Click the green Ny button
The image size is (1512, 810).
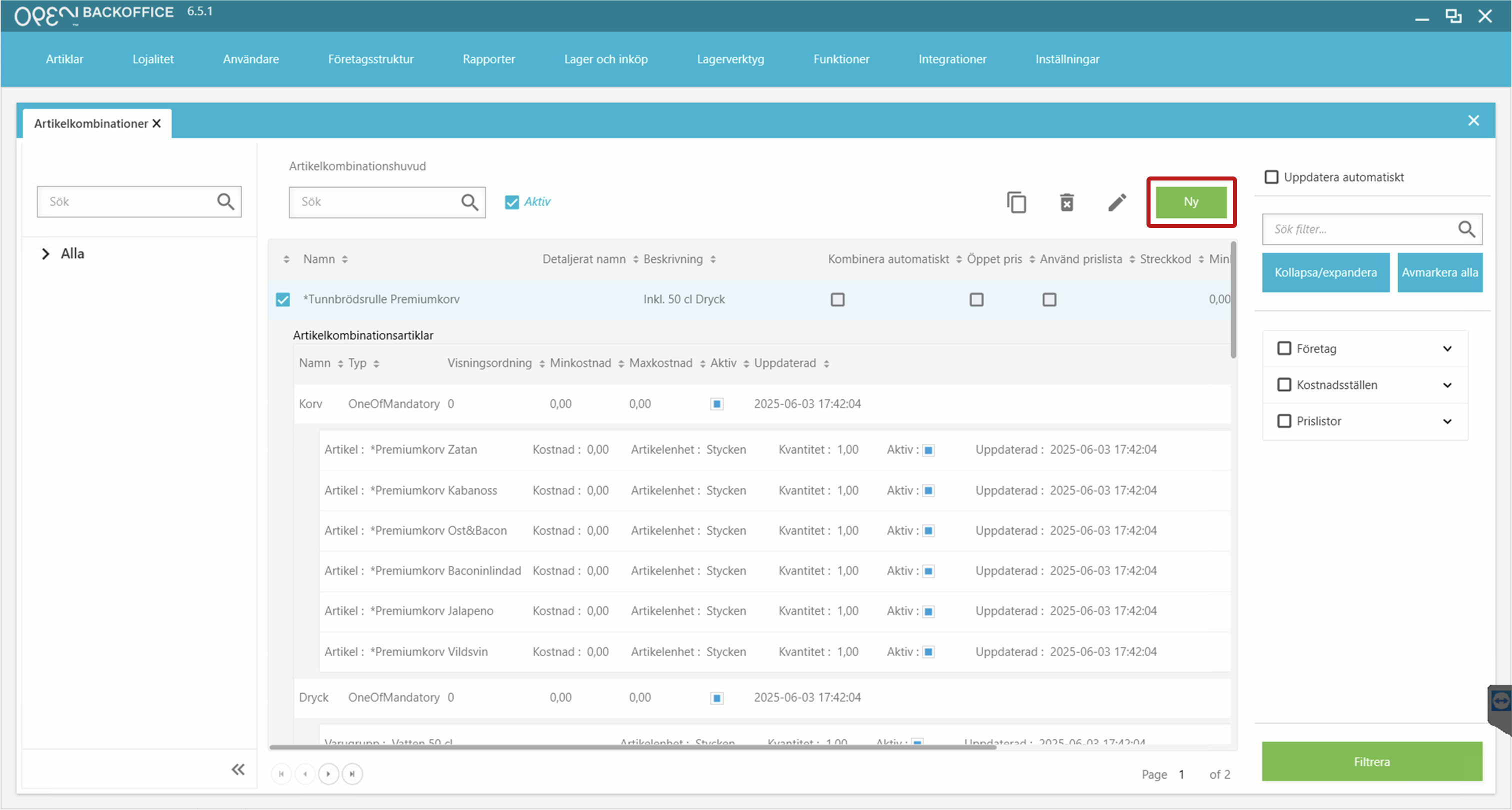coord(1190,202)
